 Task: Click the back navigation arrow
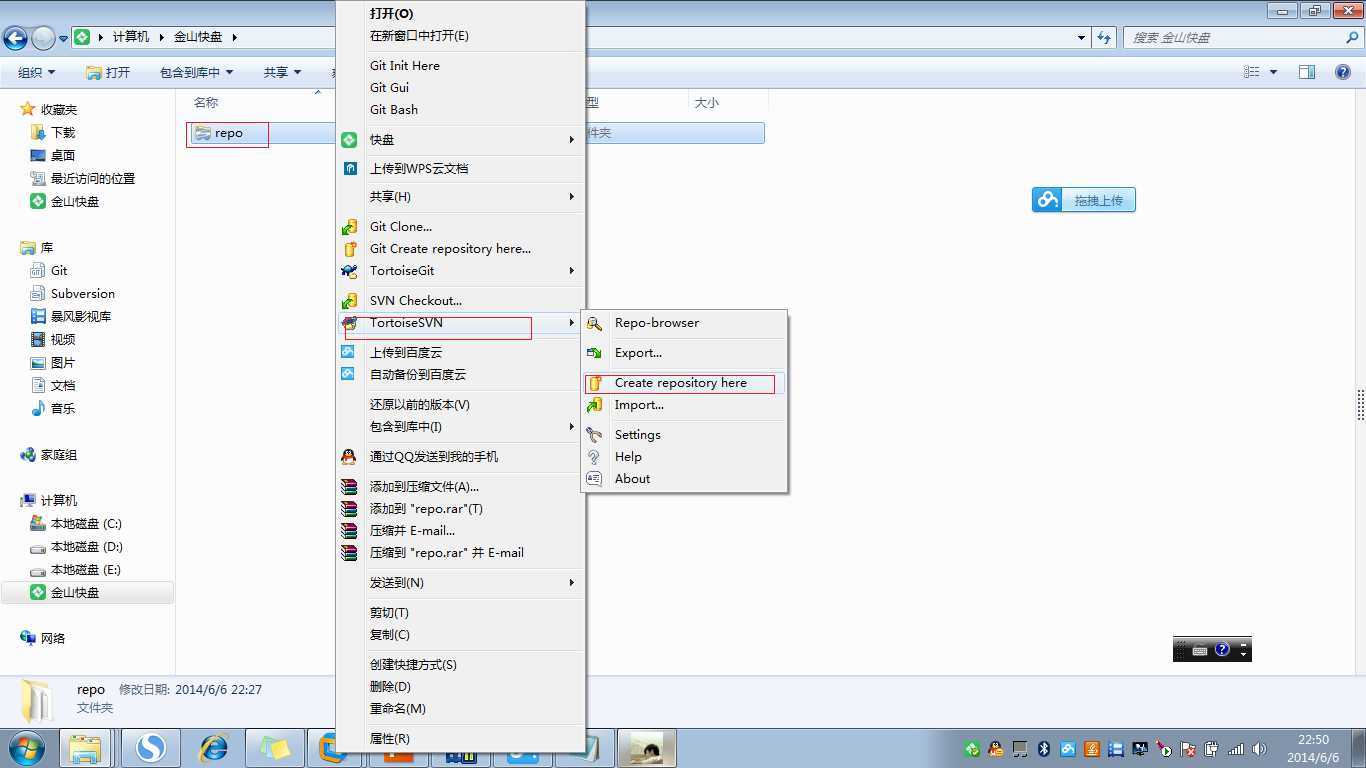(15, 38)
